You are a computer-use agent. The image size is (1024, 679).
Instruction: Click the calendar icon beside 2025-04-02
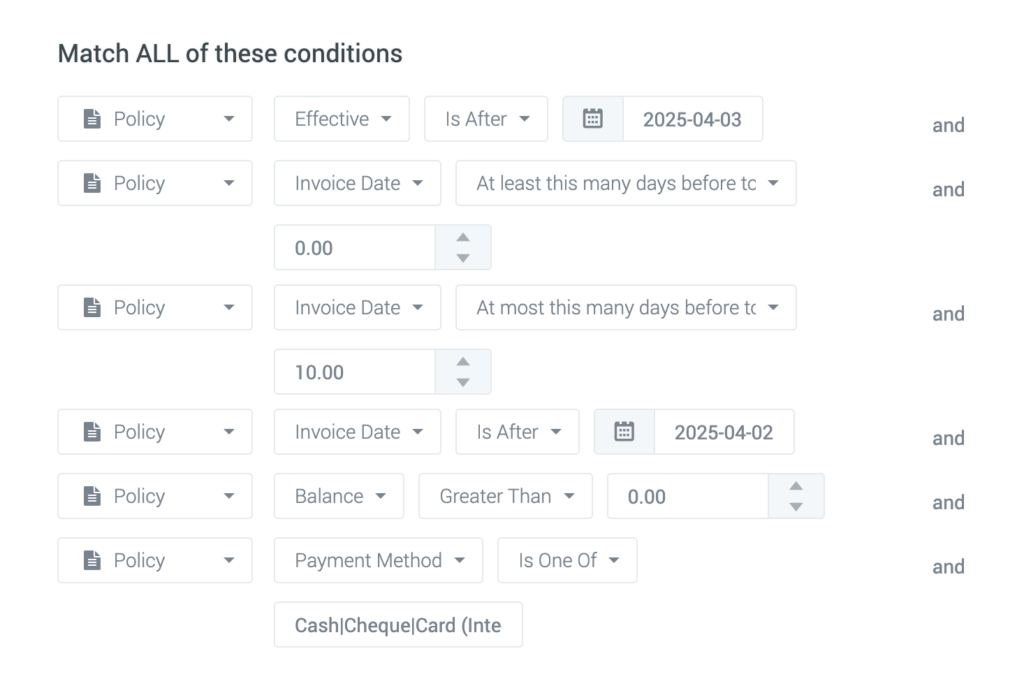625,431
